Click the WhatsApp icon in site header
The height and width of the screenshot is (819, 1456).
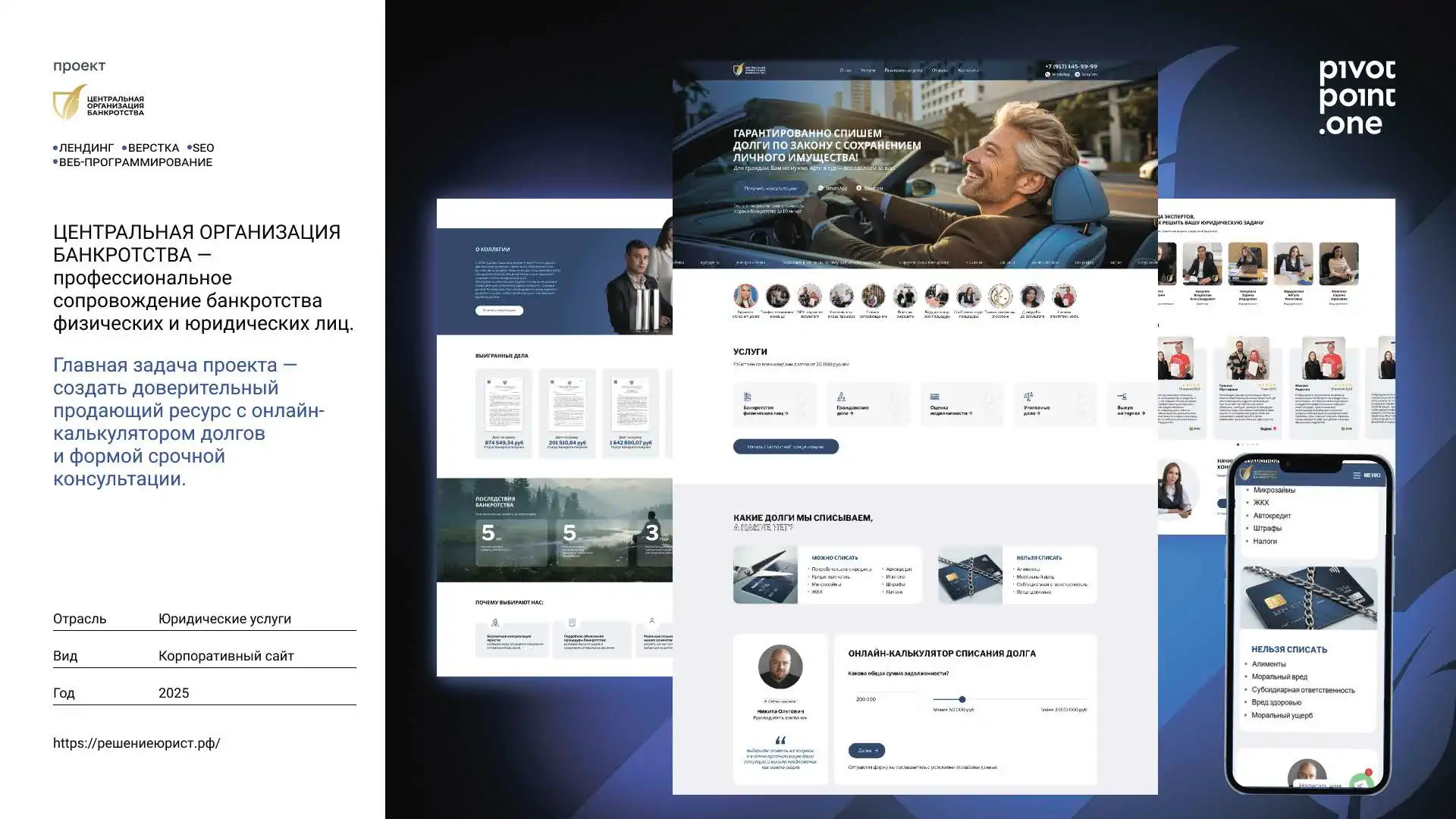(1048, 74)
